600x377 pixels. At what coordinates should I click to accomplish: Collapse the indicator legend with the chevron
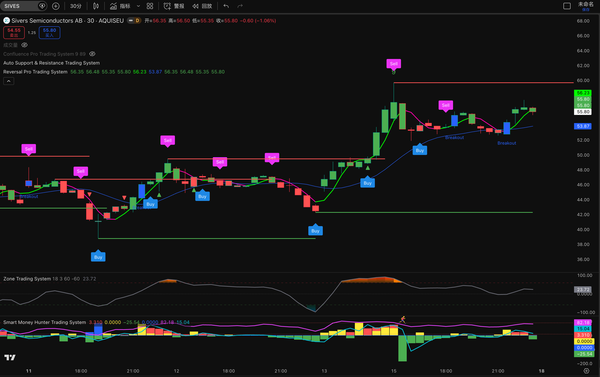[x=8, y=81]
